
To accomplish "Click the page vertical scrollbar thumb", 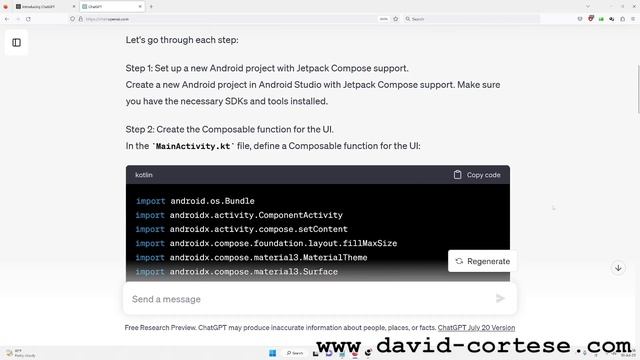I will [x=638, y=89].
